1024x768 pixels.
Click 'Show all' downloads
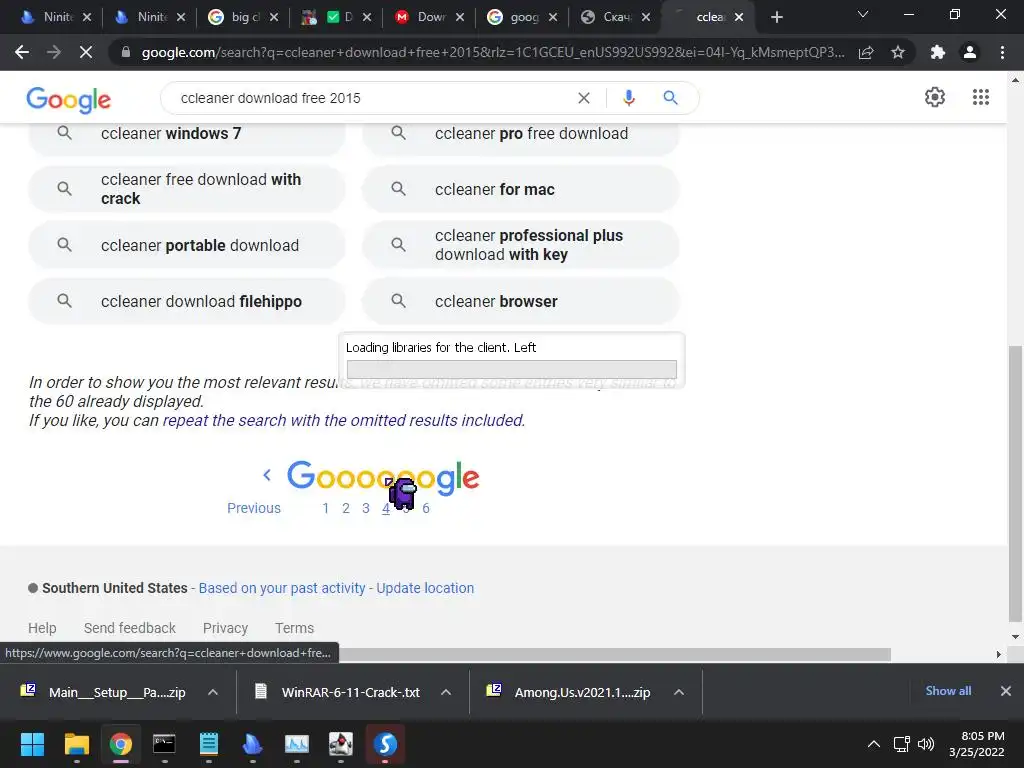coord(948,691)
